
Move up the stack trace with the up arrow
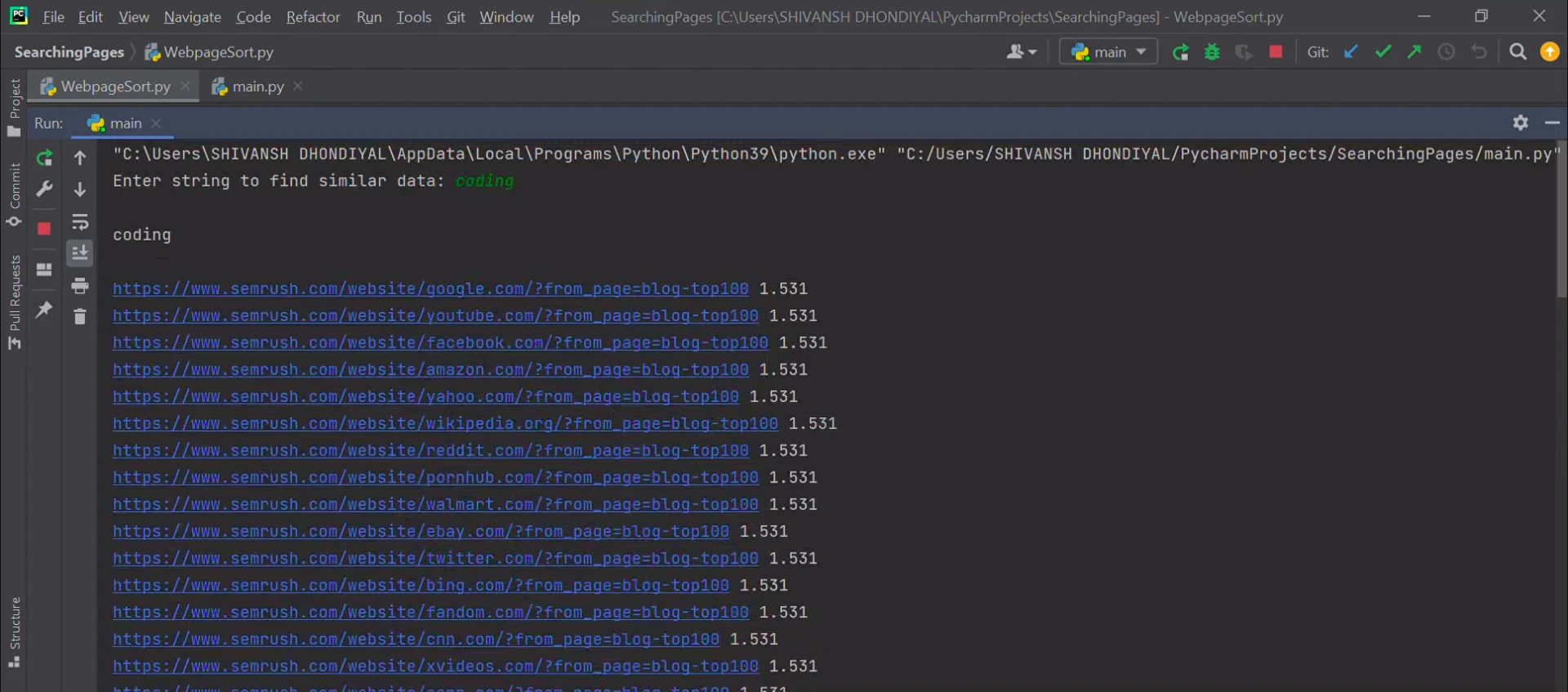[x=80, y=158]
